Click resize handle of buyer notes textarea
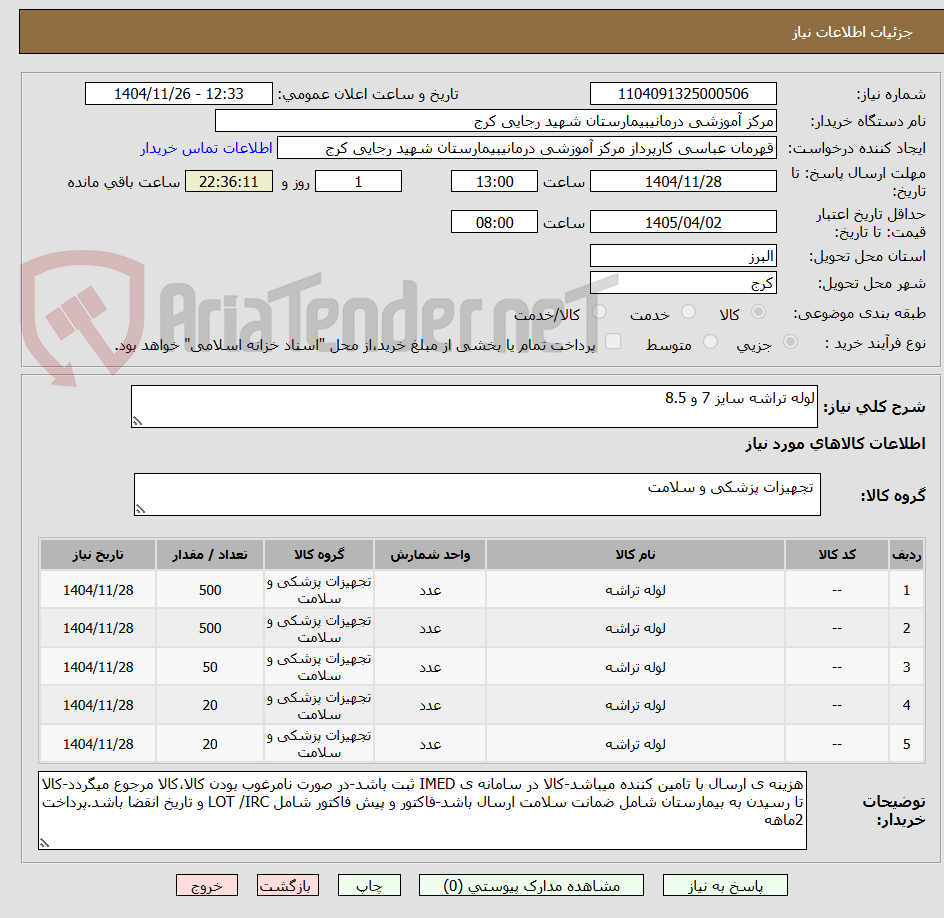The height and width of the screenshot is (918, 944). click(44, 843)
